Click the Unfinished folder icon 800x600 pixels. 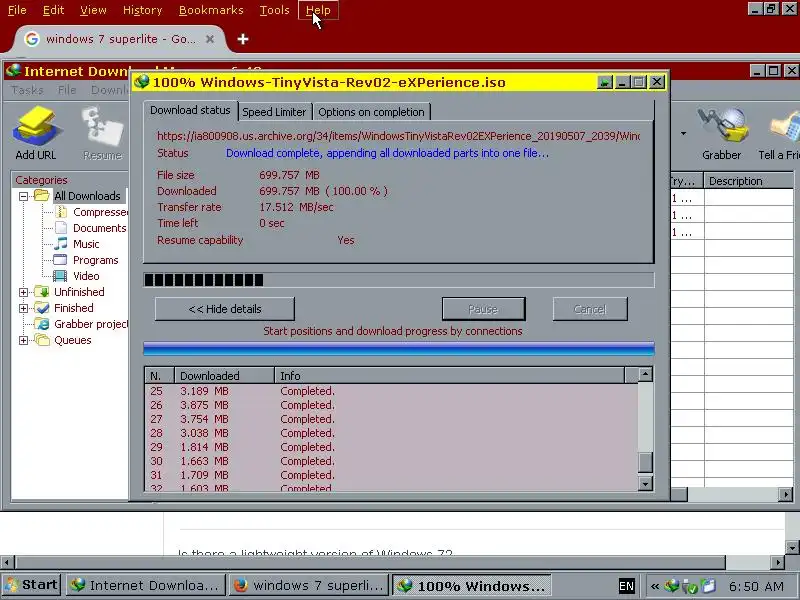click(42, 292)
